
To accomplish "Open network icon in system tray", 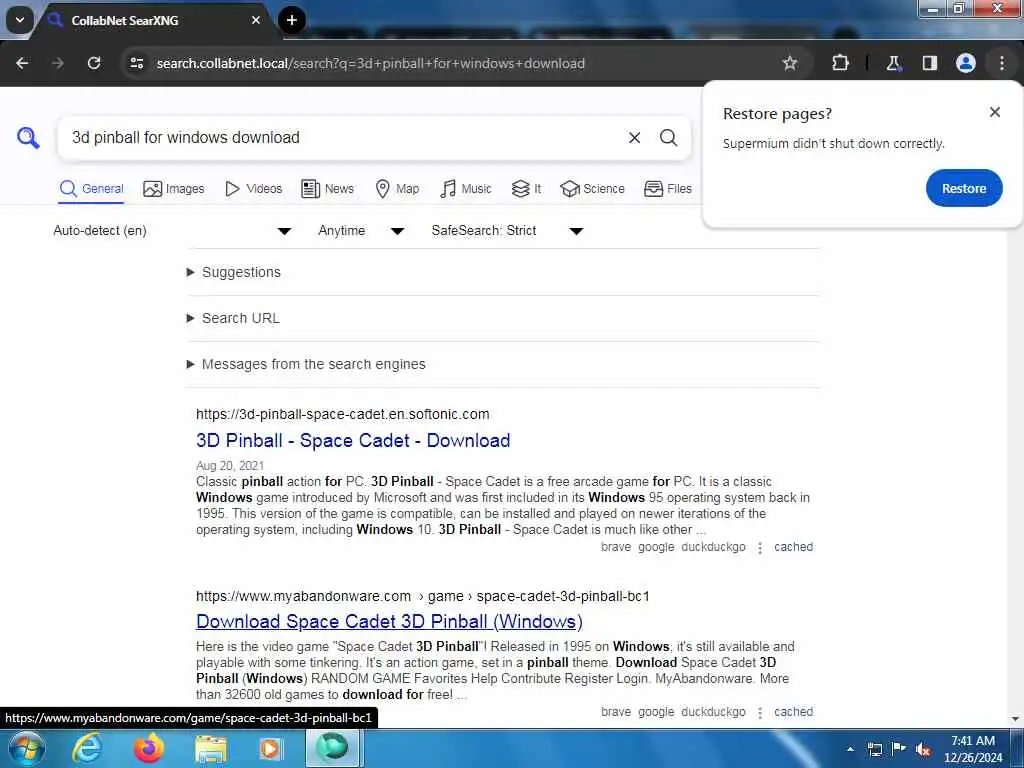I will [875, 750].
